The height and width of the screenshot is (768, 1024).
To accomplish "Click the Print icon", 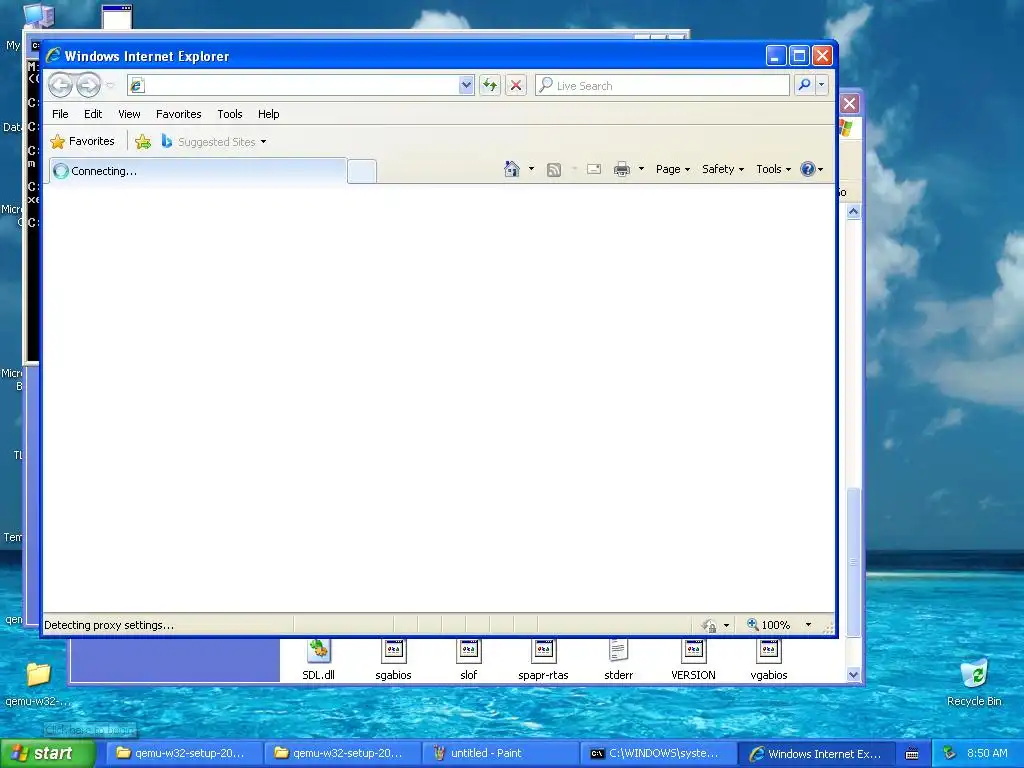I will coord(622,169).
